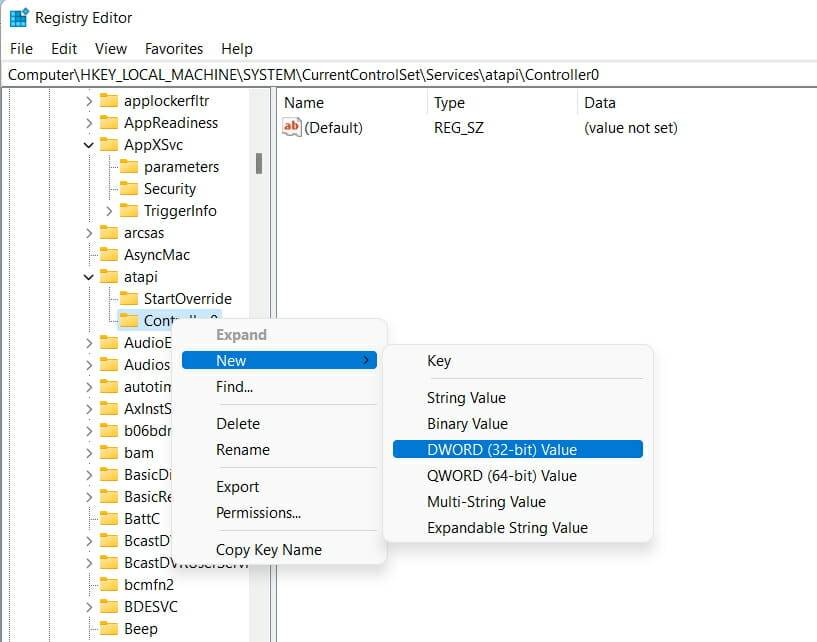
Task: Collapse the AppXSvc tree node
Action: coord(89,144)
